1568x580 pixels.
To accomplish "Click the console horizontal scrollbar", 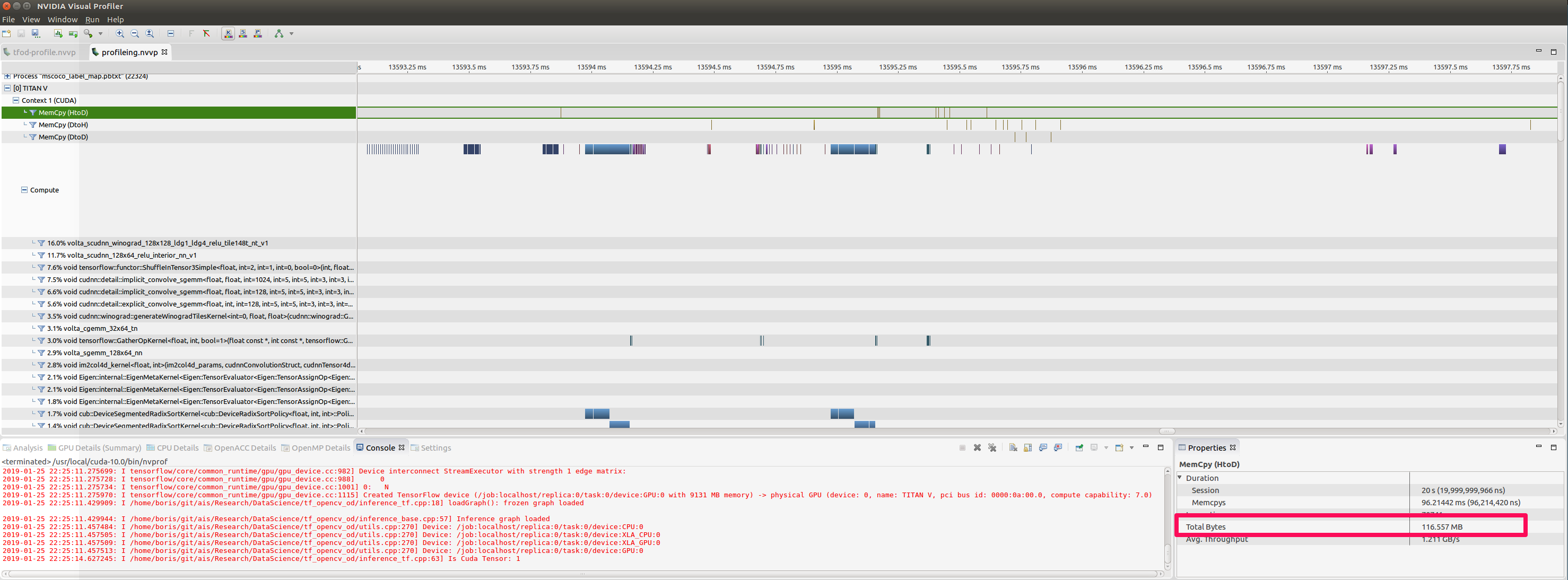I will 581,573.
